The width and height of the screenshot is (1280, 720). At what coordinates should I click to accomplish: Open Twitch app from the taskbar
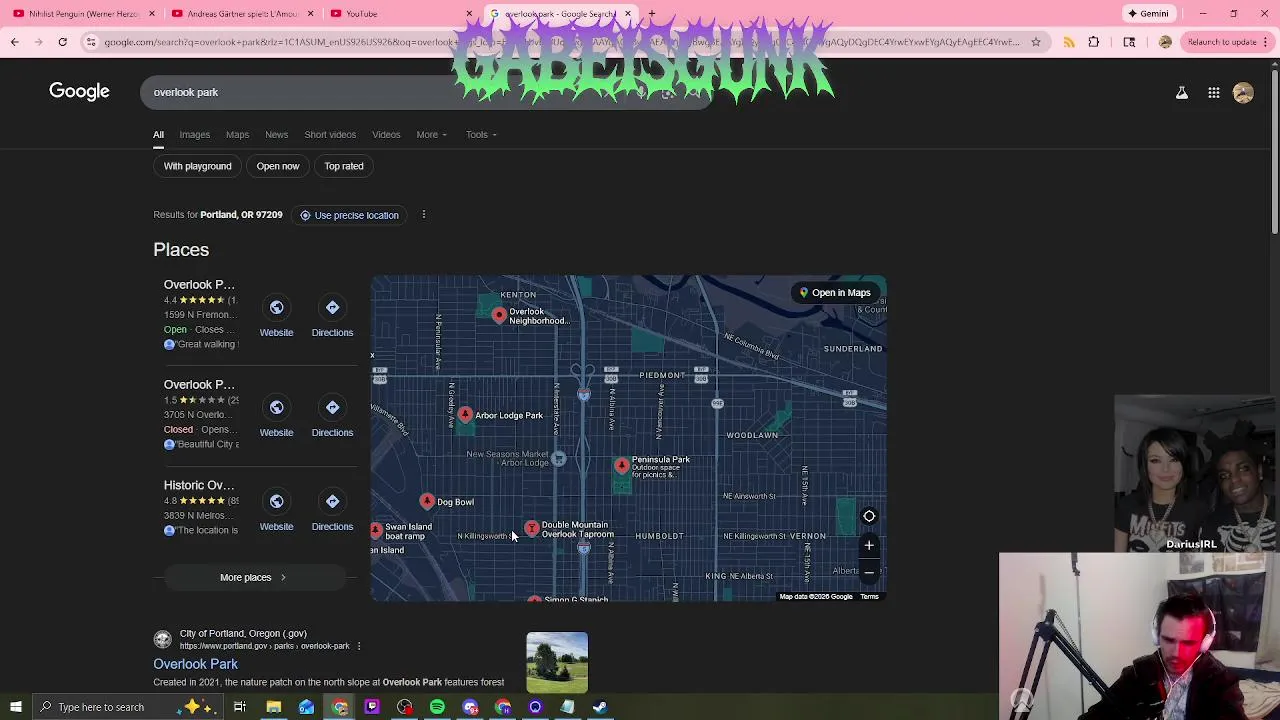[372, 707]
